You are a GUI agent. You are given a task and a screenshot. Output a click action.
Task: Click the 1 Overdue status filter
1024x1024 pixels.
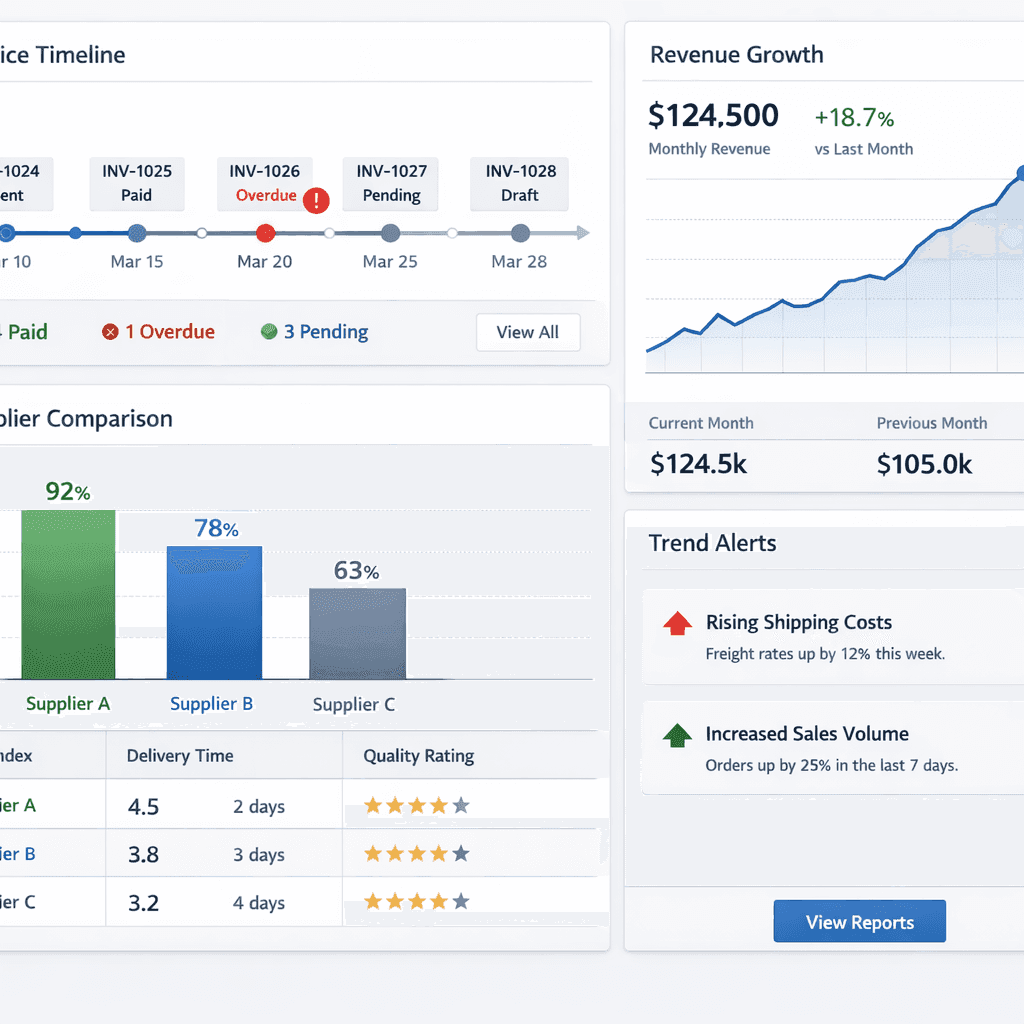point(159,332)
